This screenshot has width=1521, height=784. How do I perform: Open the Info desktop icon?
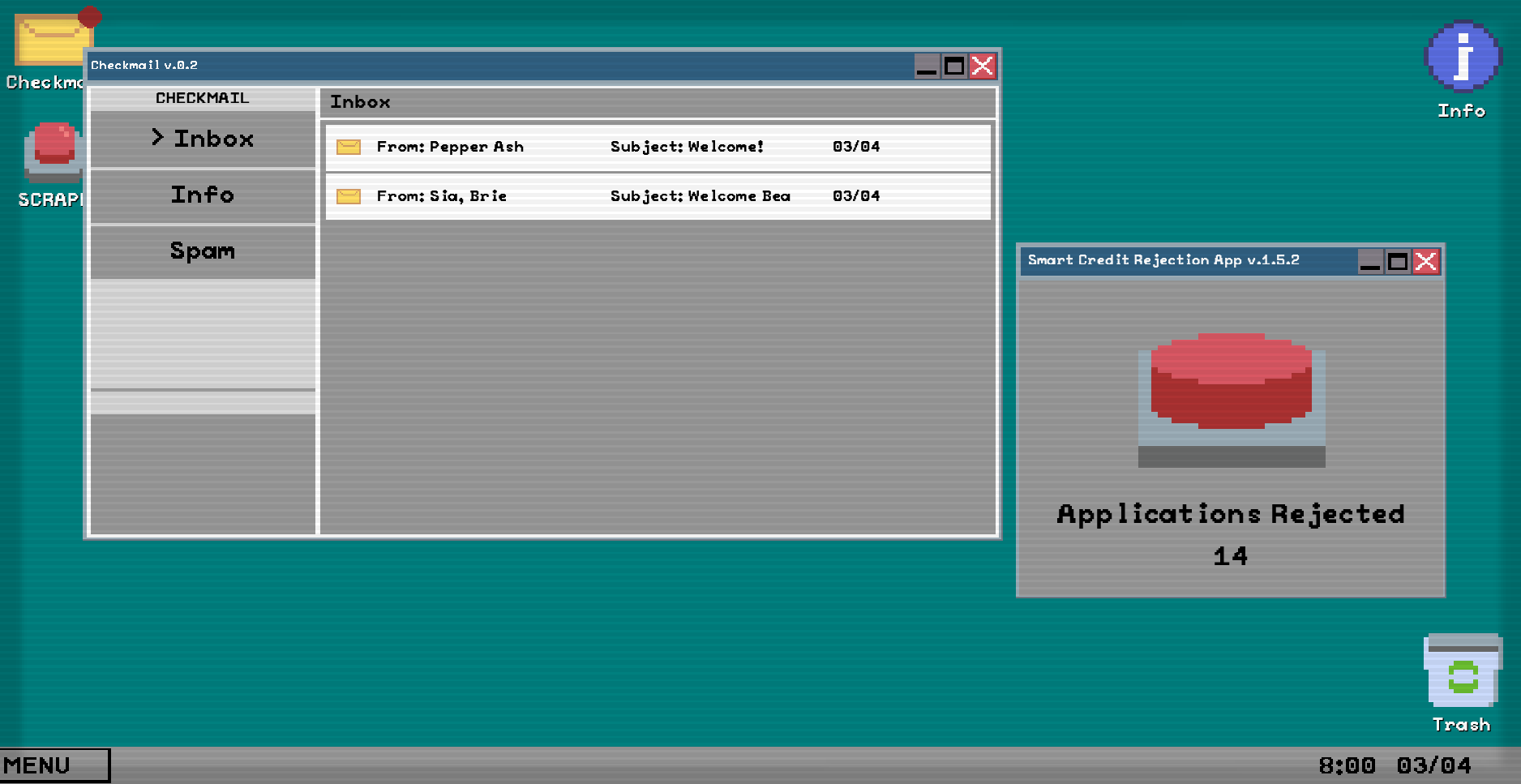(1463, 57)
